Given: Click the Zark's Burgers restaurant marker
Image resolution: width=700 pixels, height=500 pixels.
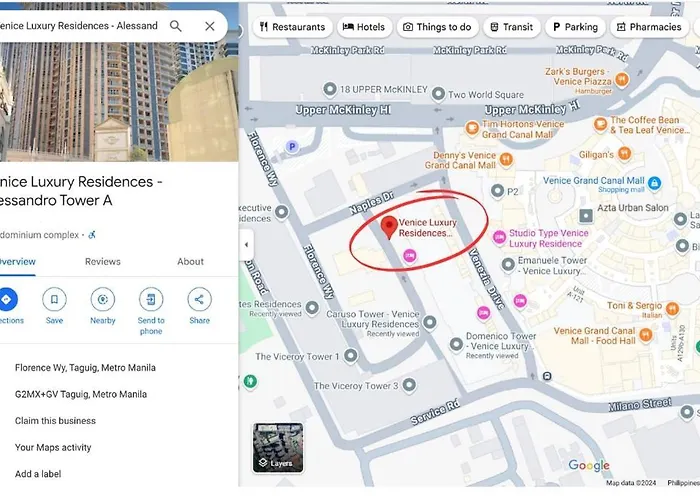Looking at the screenshot, I should [621, 80].
